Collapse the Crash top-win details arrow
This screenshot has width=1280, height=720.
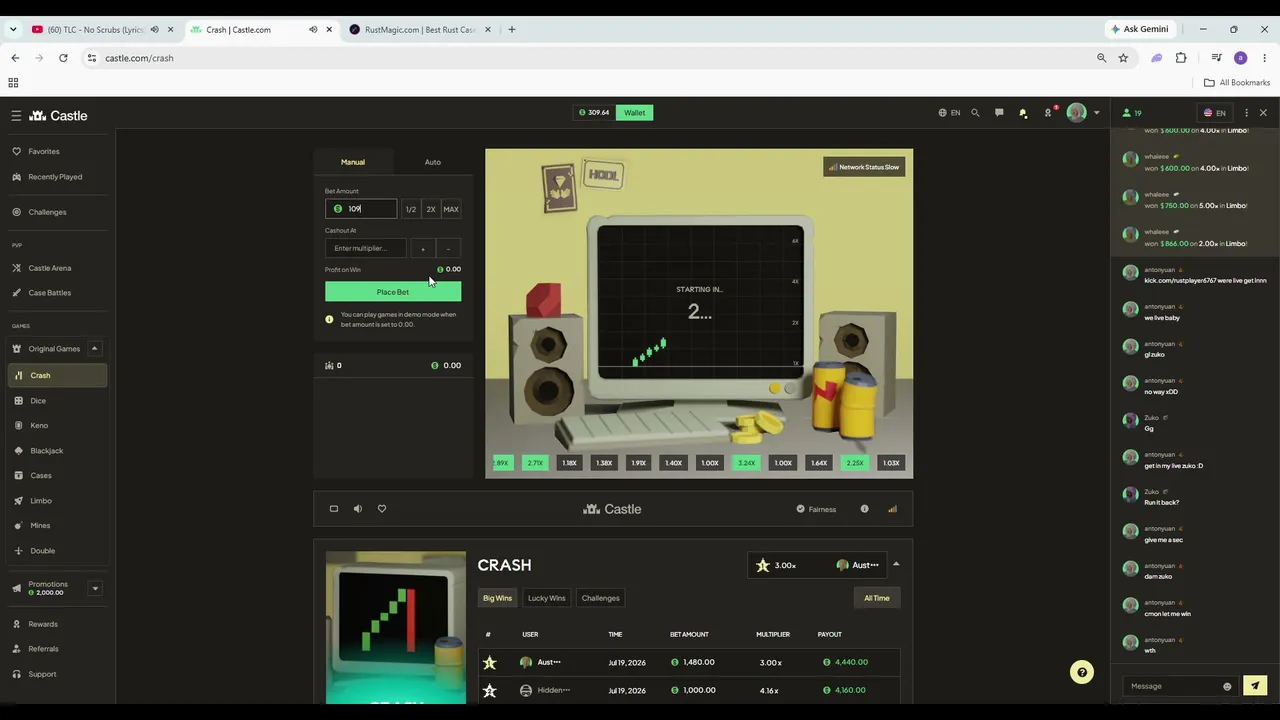click(x=896, y=565)
